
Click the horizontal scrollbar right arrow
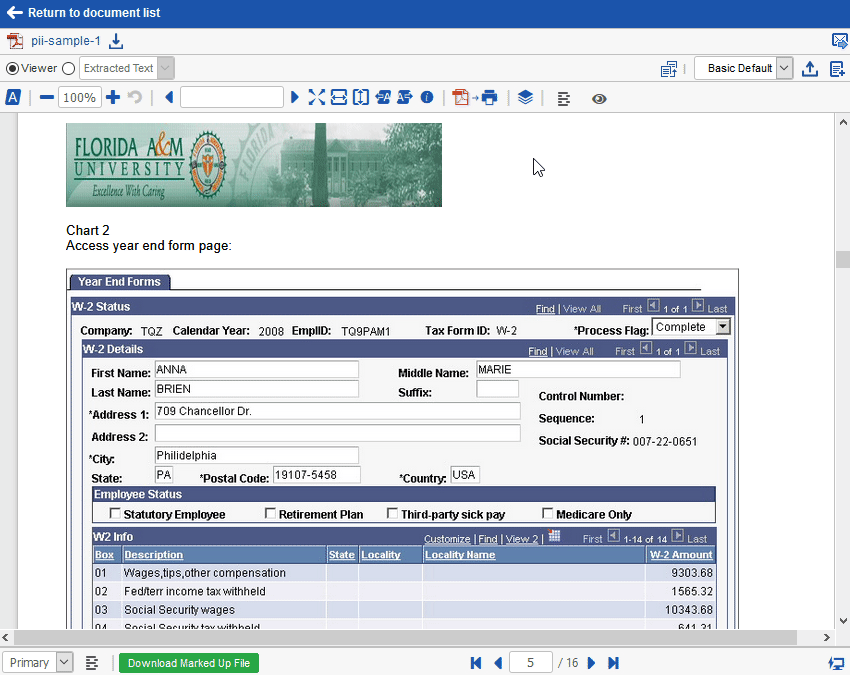tap(827, 638)
